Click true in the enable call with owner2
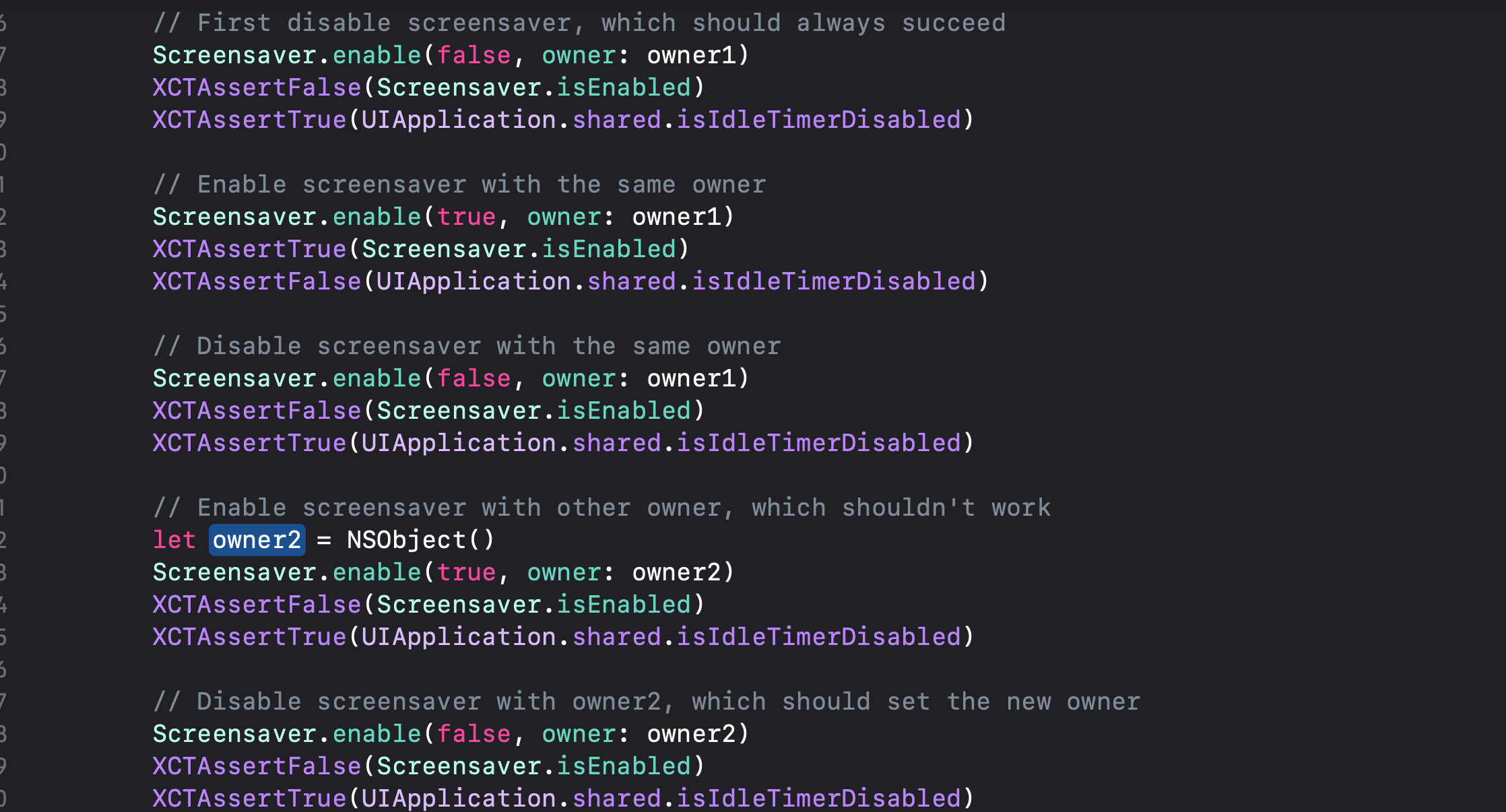 [x=466, y=572]
